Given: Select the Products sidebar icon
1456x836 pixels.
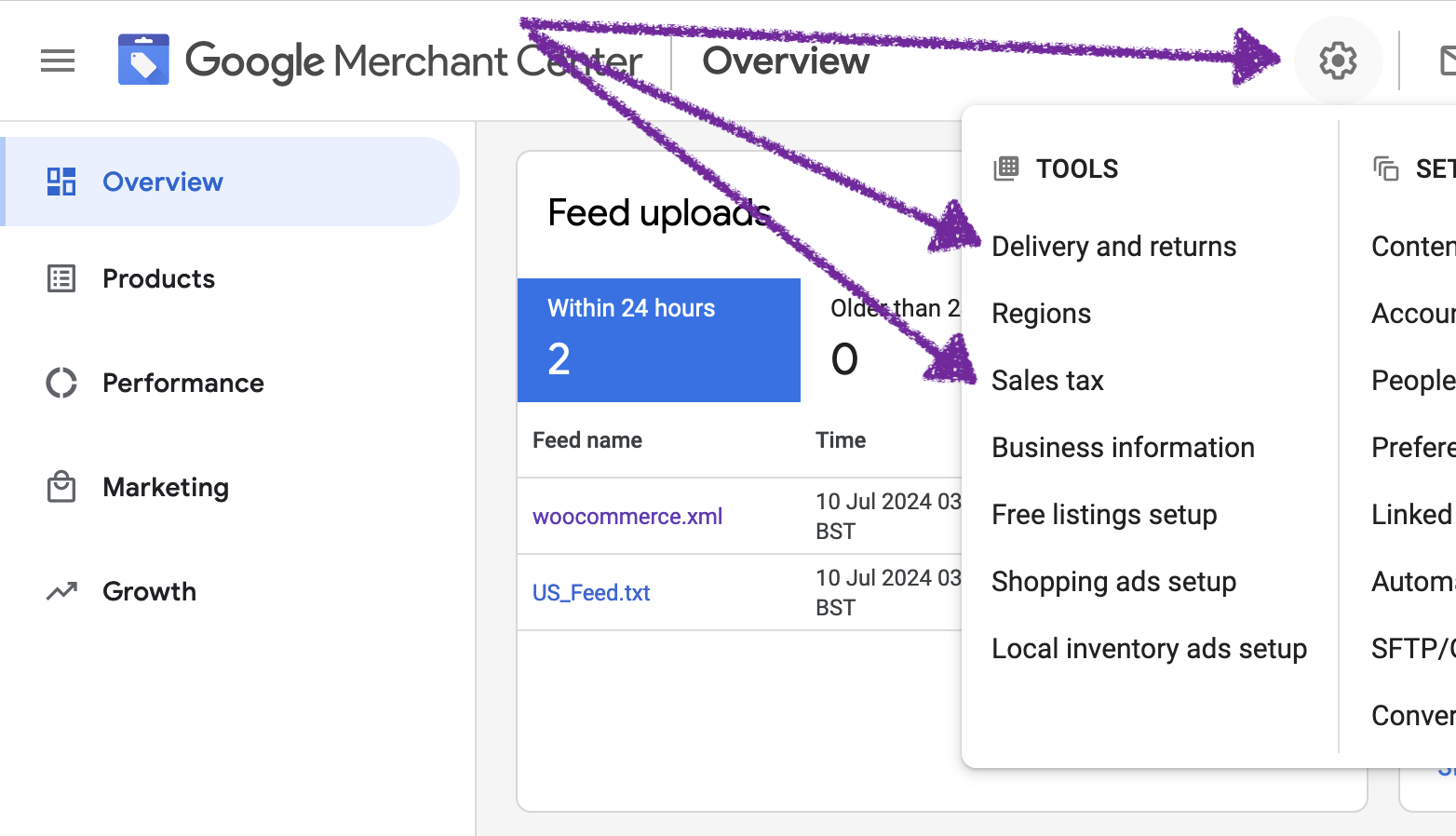Looking at the screenshot, I should [61, 278].
